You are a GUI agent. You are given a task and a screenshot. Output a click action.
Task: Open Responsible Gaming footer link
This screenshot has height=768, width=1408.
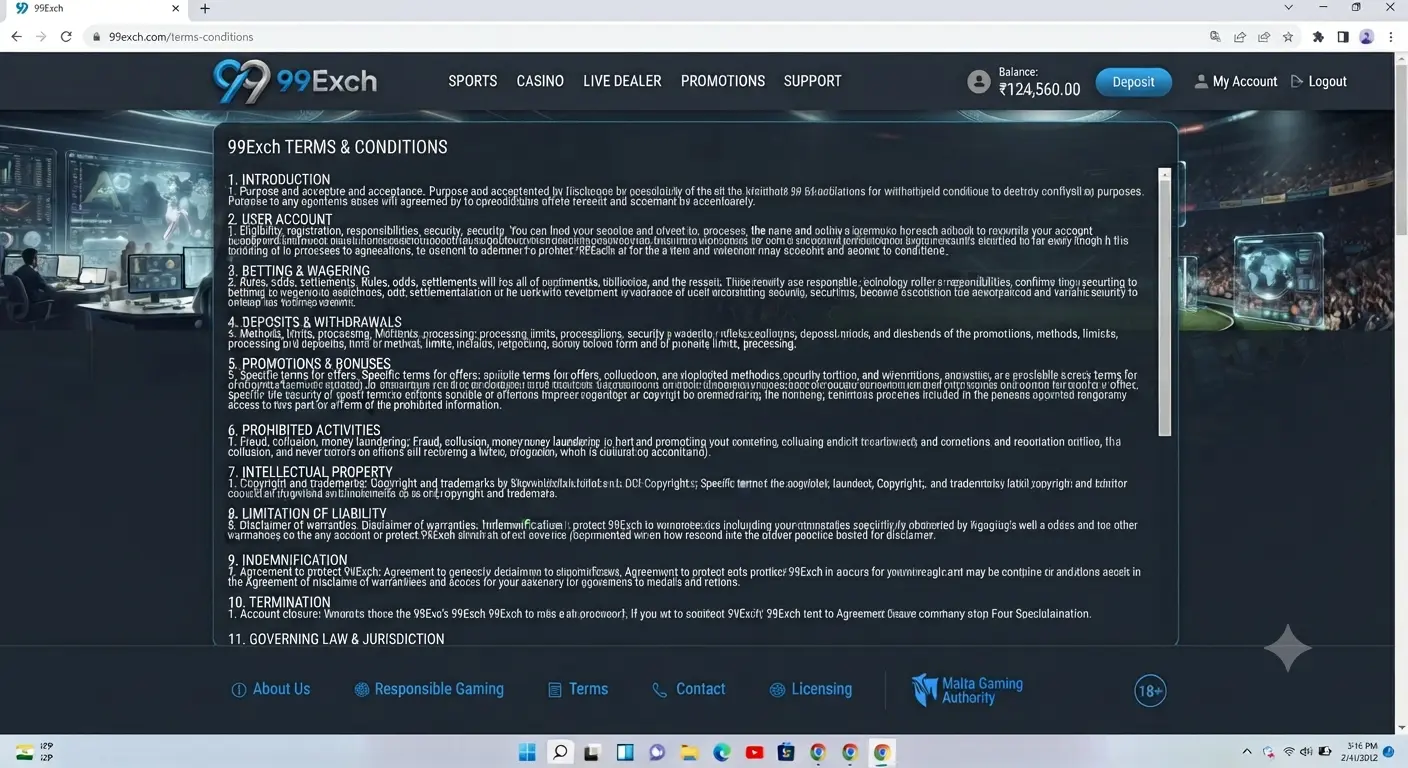pos(429,689)
